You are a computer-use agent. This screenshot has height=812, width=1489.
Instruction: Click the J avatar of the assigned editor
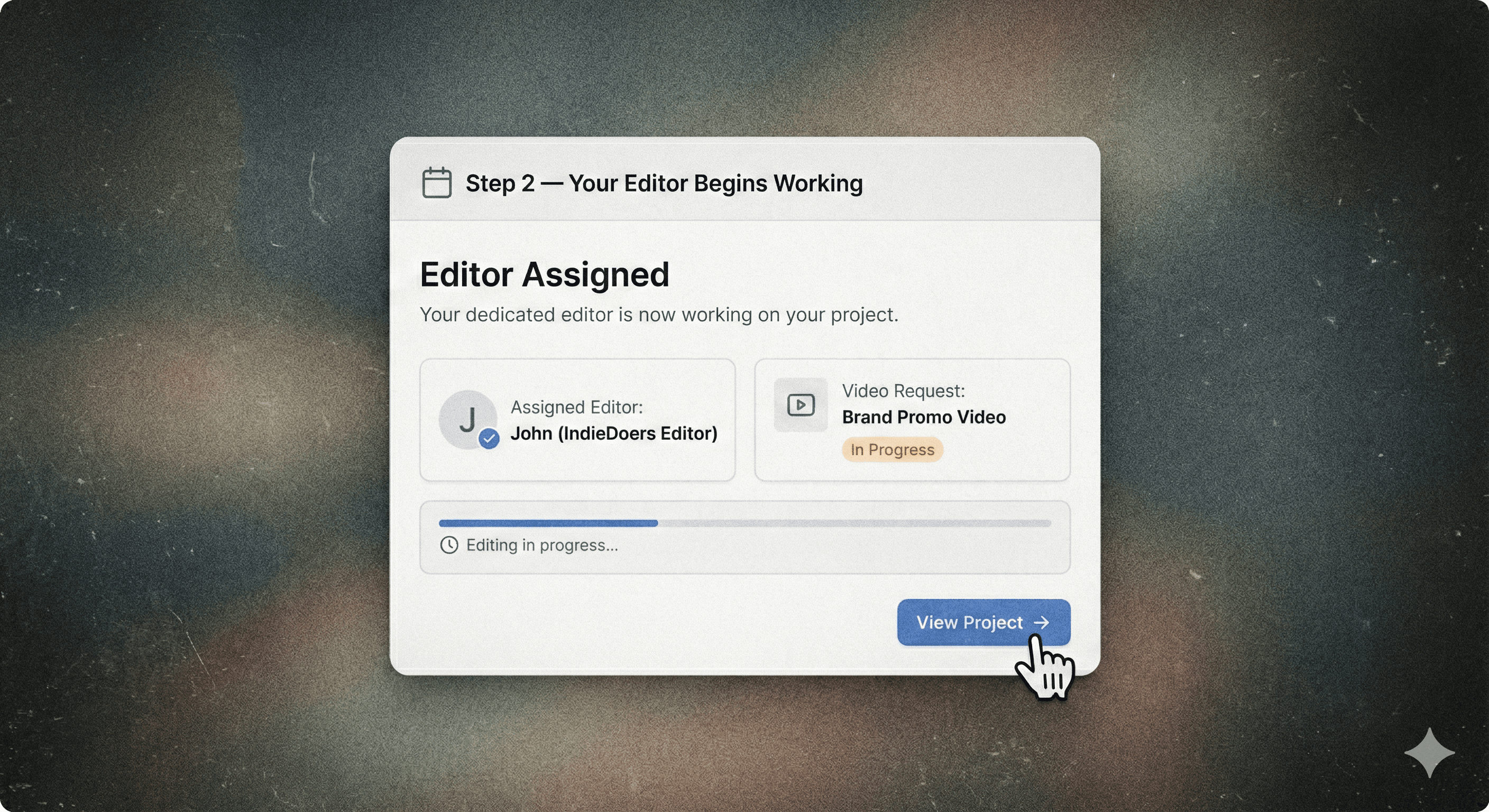point(467,420)
